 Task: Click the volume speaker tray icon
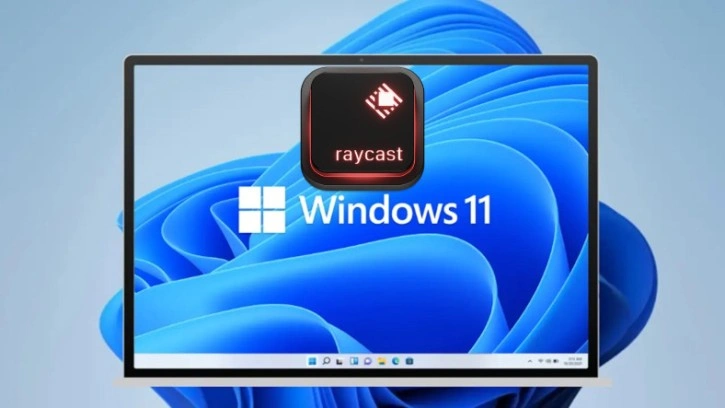click(x=548, y=361)
